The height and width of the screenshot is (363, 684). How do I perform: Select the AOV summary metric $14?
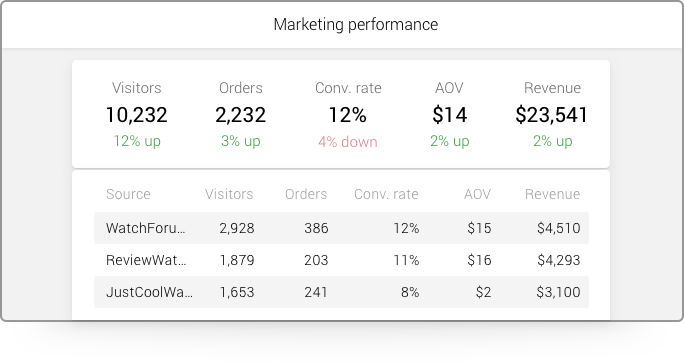[x=449, y=115]
